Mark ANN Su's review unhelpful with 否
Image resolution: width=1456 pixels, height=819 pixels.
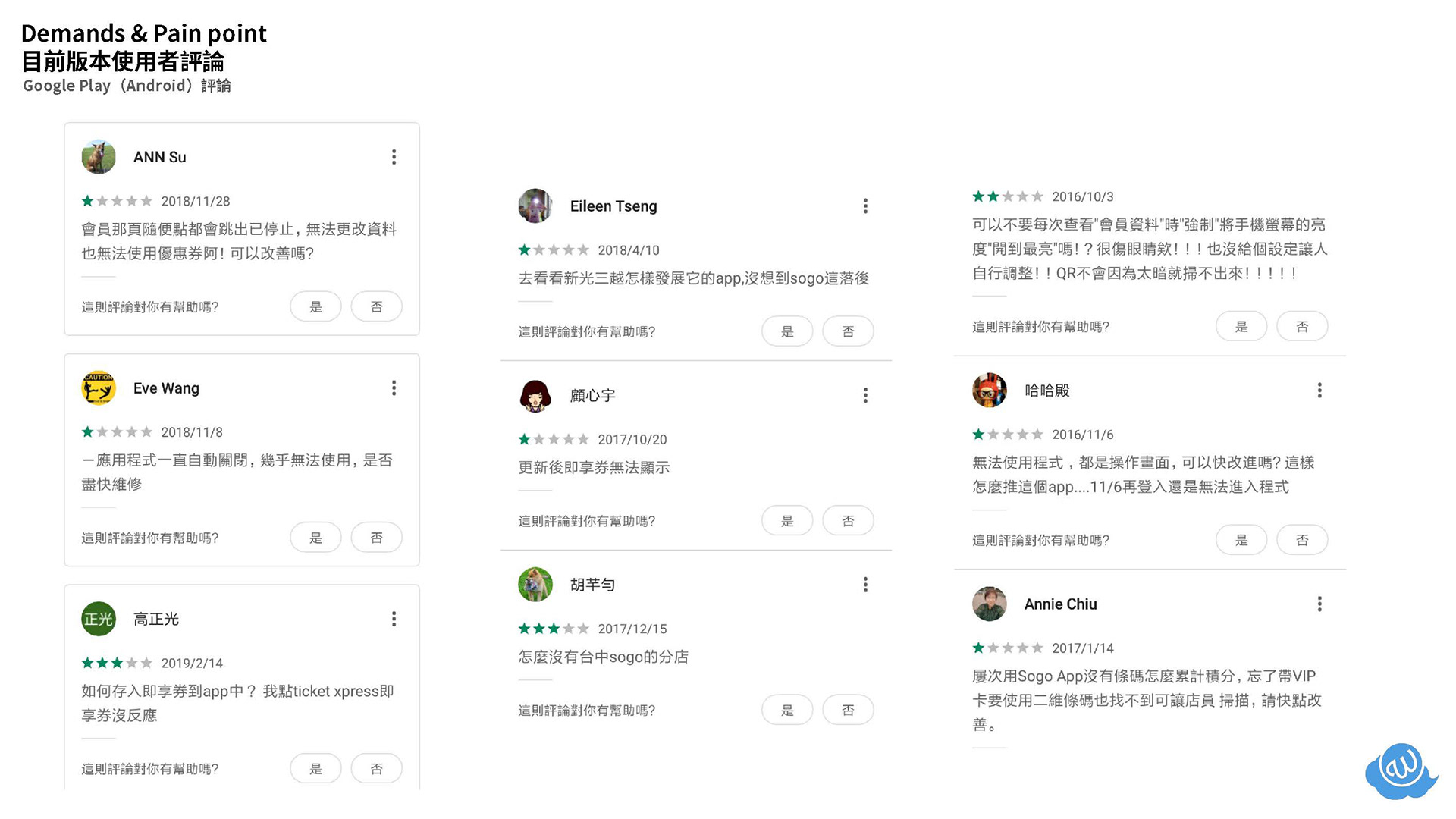tap(377, 306)
